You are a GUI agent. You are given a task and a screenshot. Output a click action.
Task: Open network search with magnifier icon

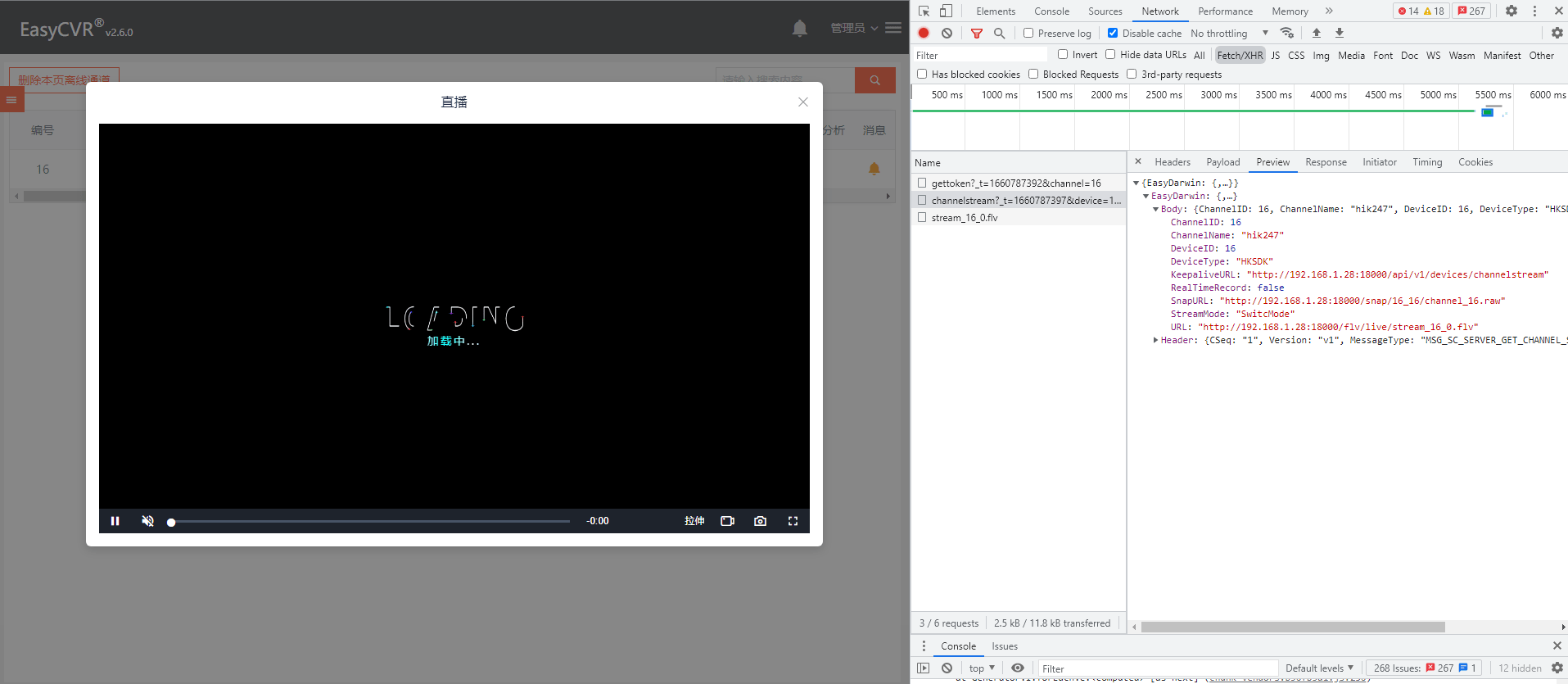[999, 33]
